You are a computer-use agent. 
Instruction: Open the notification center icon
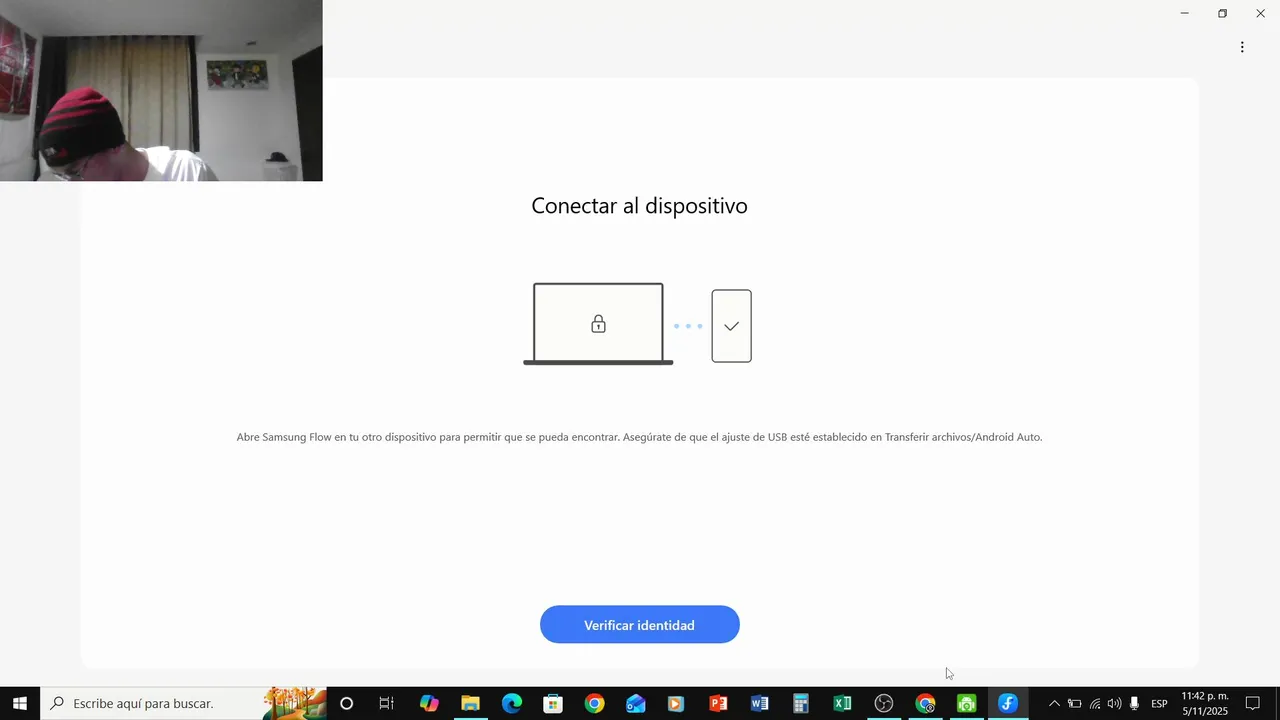(x=1253, y=704)
